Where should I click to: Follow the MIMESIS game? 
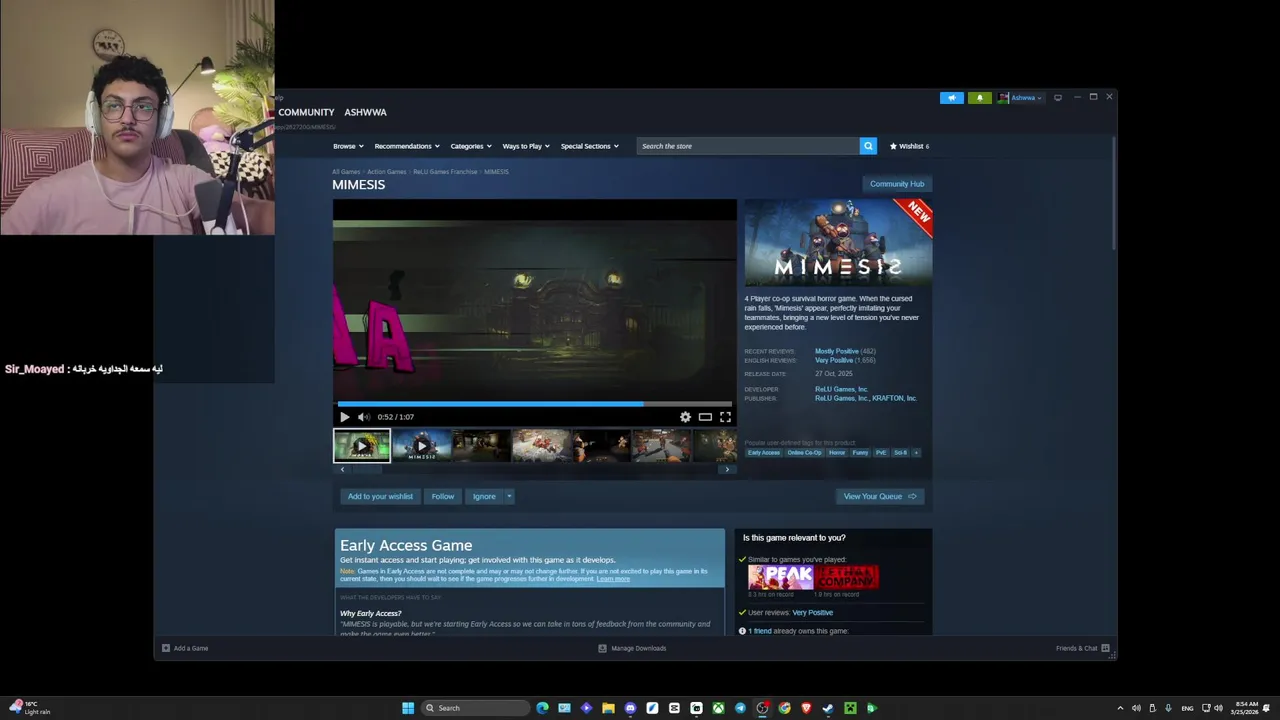(443, 496)
